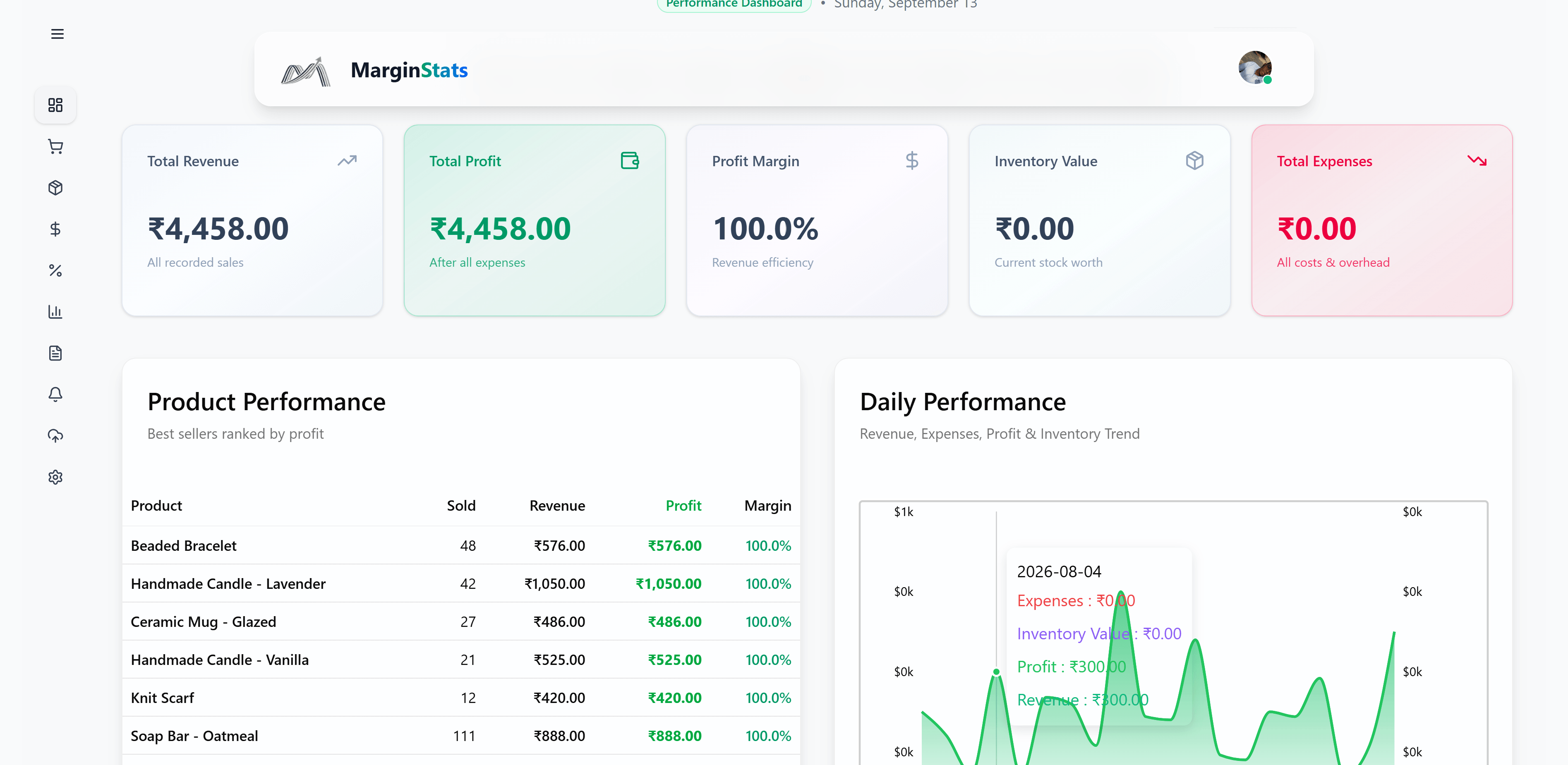
Task: Select the Inventory Value ₹0.00 amount
Action: 1034,229
